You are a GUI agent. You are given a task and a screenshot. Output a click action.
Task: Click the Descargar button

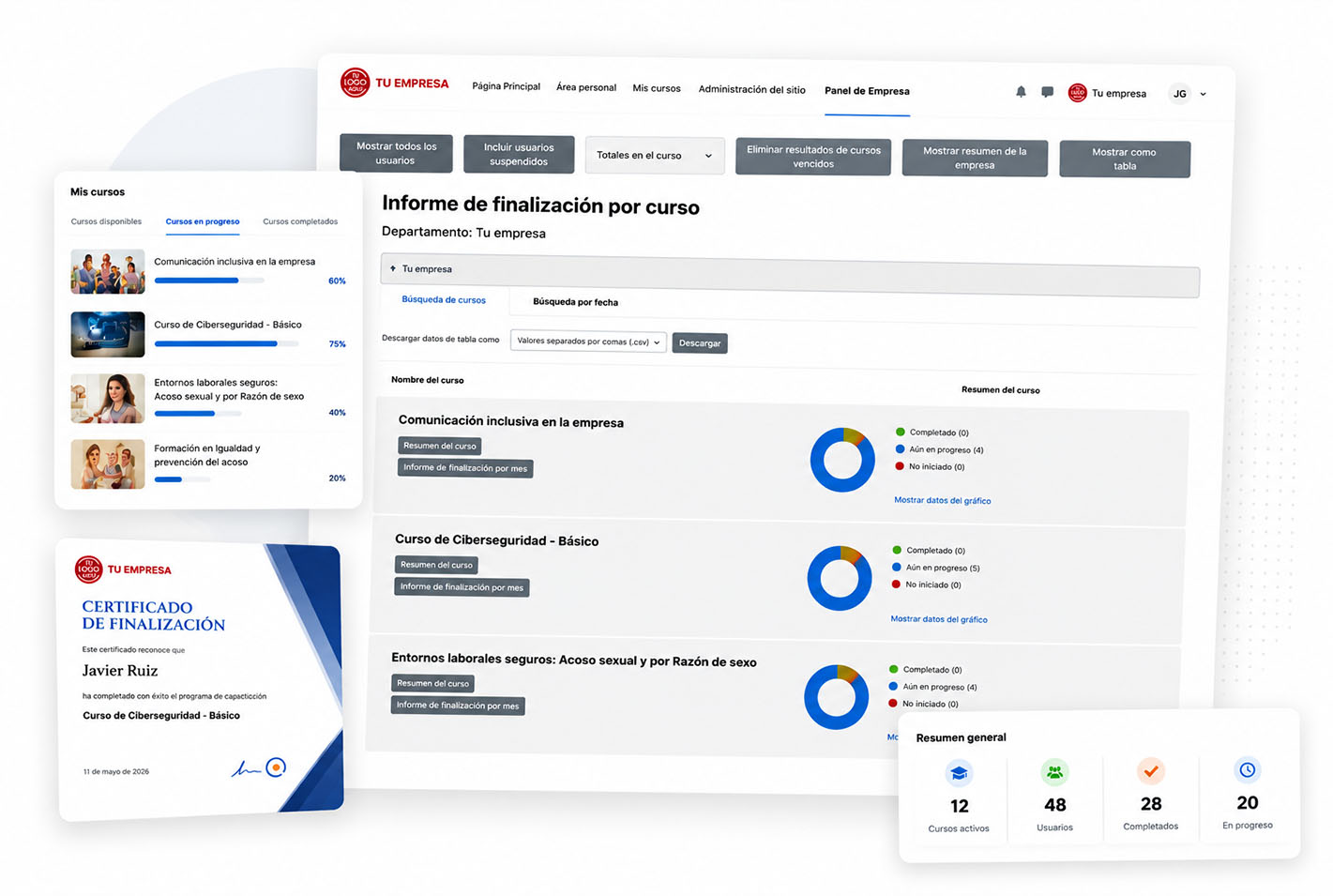tap(700, 343)
